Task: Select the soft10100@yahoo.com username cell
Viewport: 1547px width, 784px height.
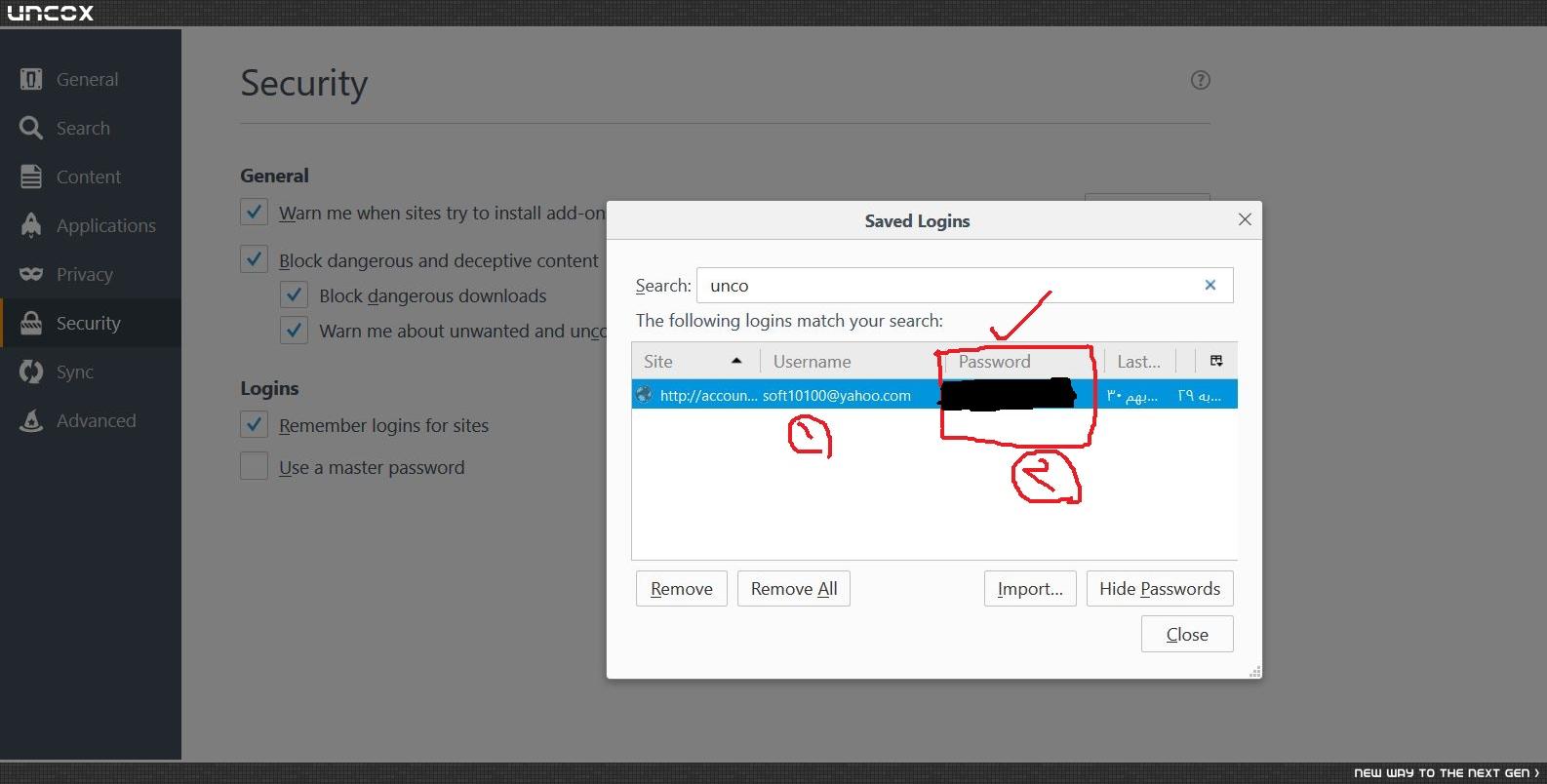Action: click(837, 395)
